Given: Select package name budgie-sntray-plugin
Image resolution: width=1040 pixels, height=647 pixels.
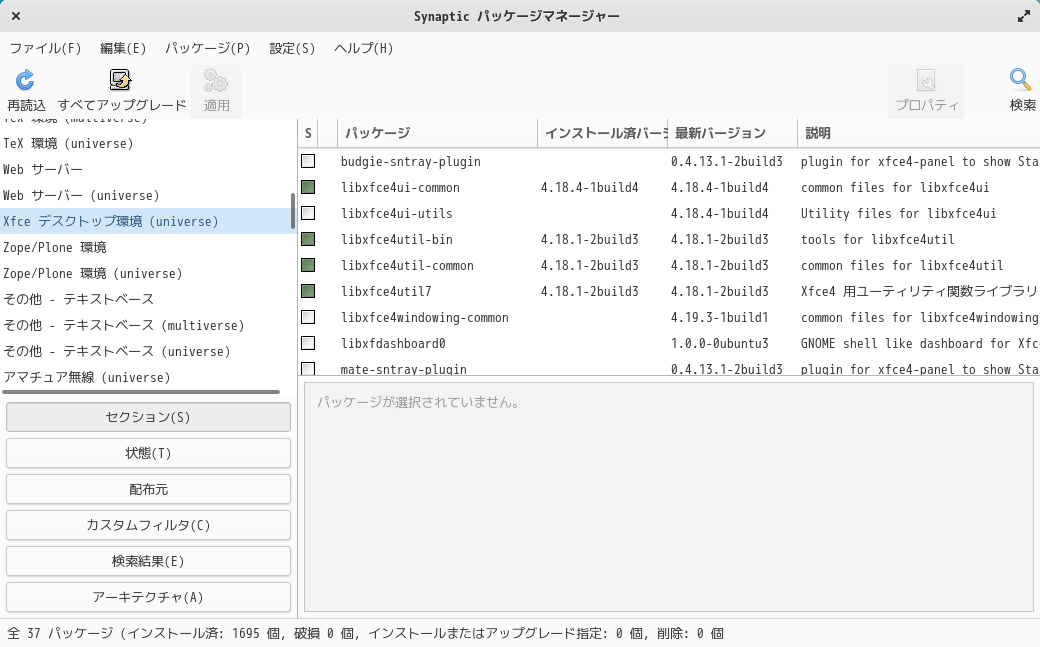Looking at the screenshot, I should click(411, 161).
